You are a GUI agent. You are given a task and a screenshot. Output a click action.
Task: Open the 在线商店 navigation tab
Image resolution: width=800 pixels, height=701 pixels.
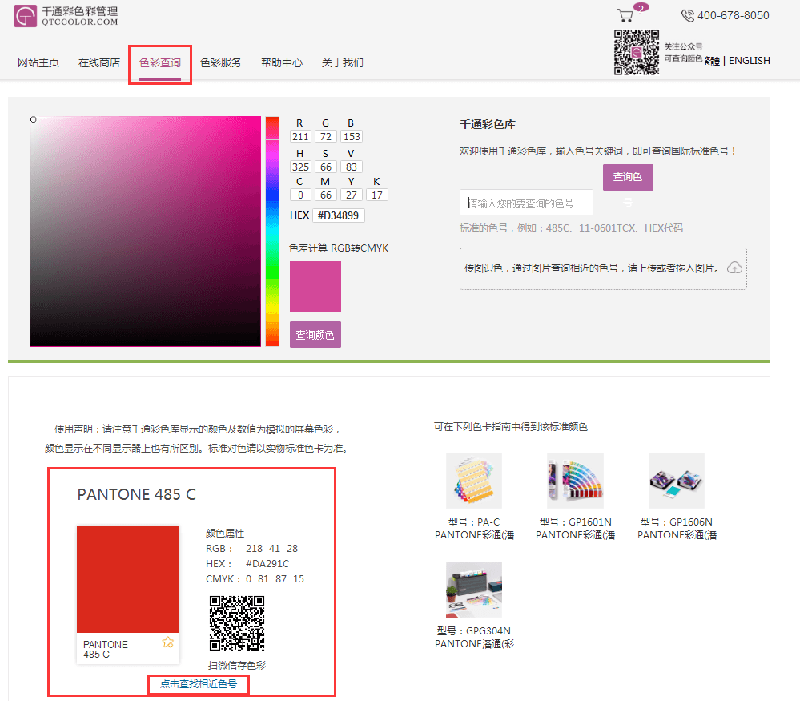99,62
